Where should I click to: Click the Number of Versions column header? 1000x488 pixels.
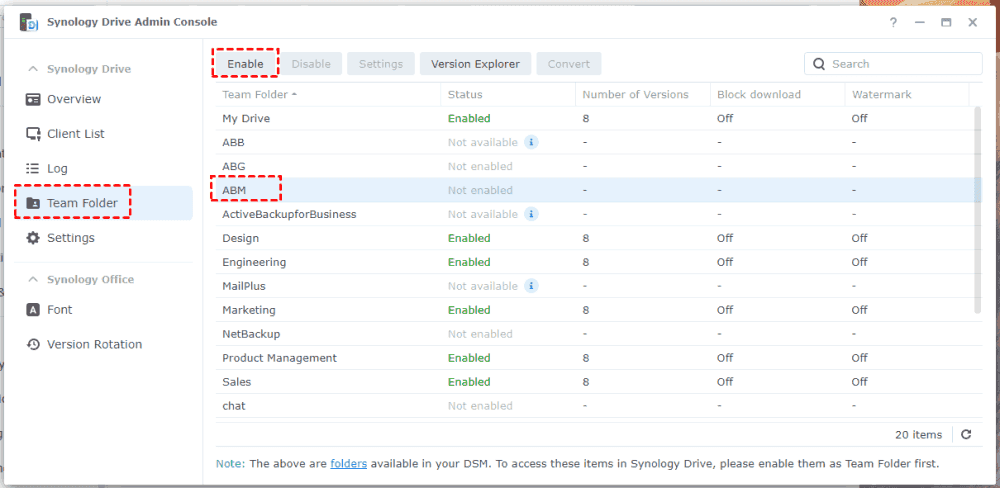pyautogui.click(x=643, y=94)
